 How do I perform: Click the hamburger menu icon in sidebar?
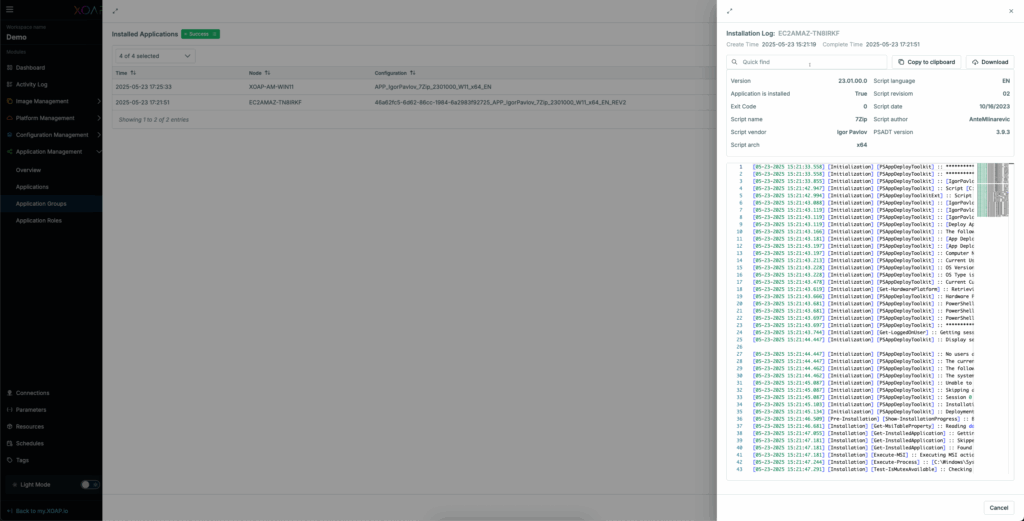10,9
